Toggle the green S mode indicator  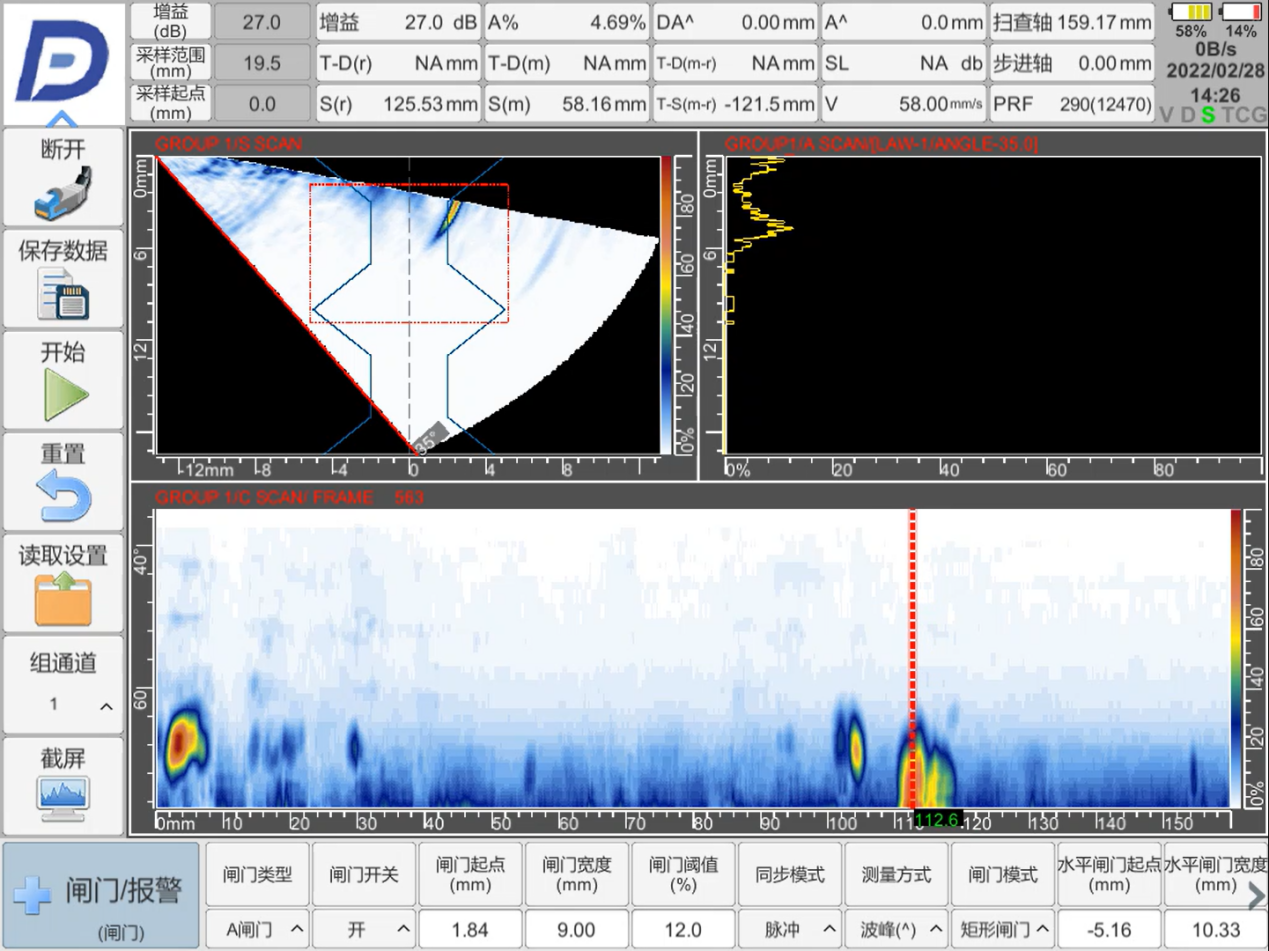1208,115
